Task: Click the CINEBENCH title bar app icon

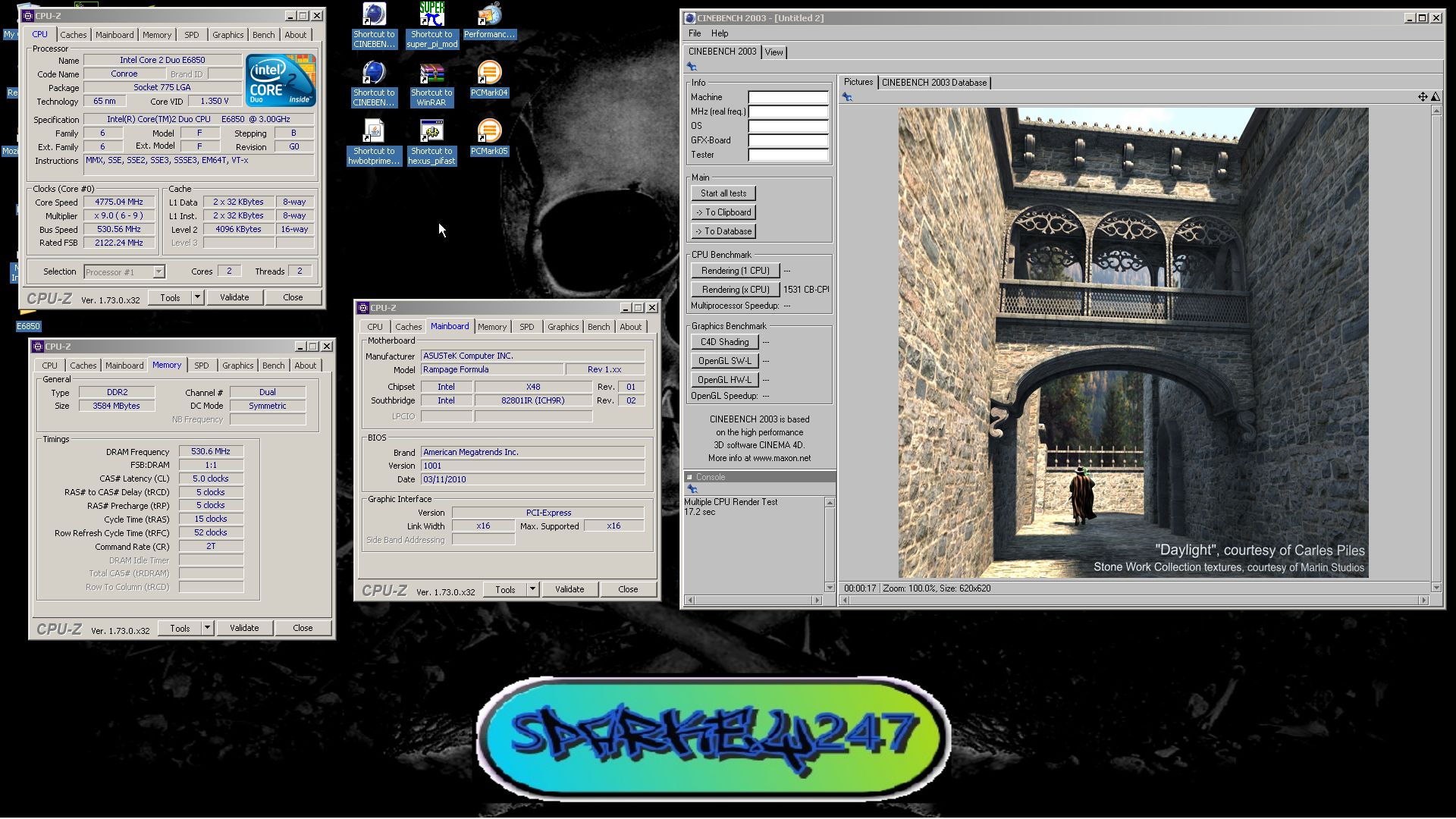Action: coord(689,17)
